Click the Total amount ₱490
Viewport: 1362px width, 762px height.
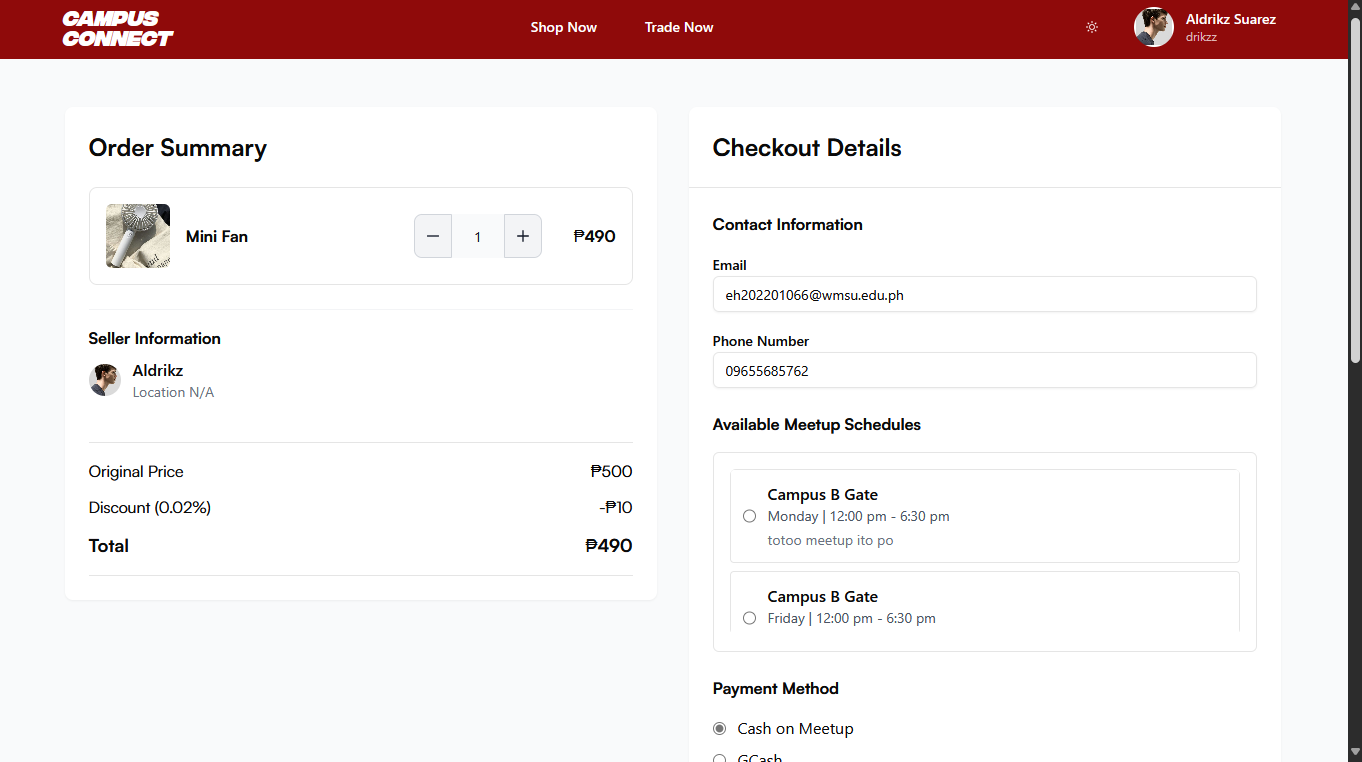(x=609, y=545)
